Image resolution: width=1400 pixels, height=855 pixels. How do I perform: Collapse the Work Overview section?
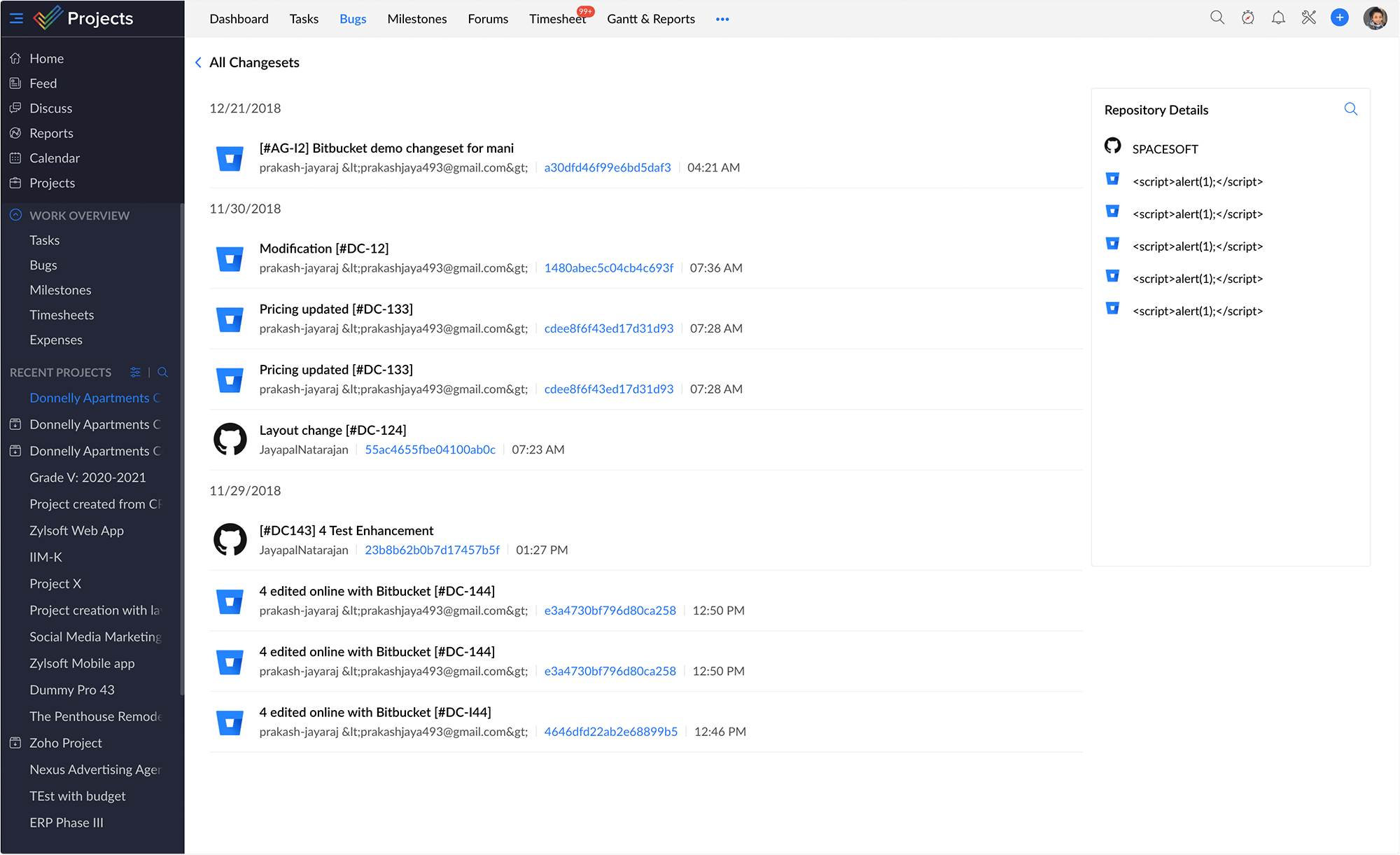pos(15,215)
